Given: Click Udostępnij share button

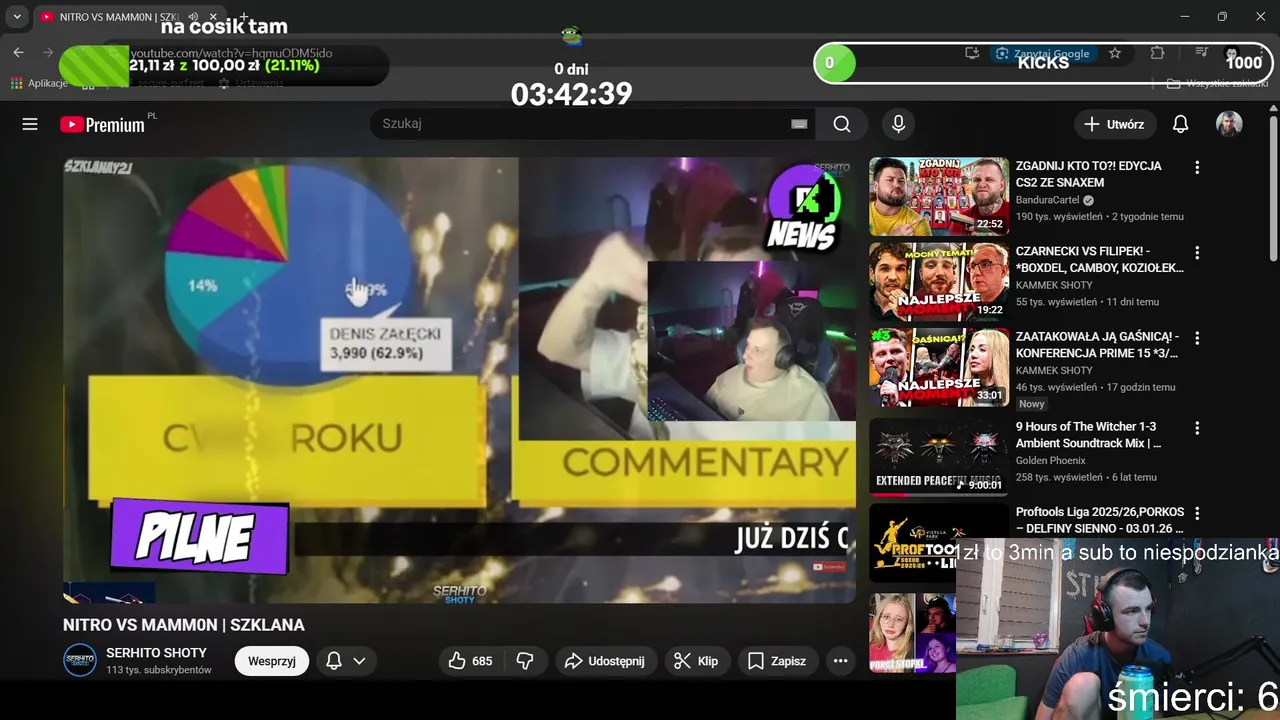Looking at the screenshot, I should click(604, 661).
